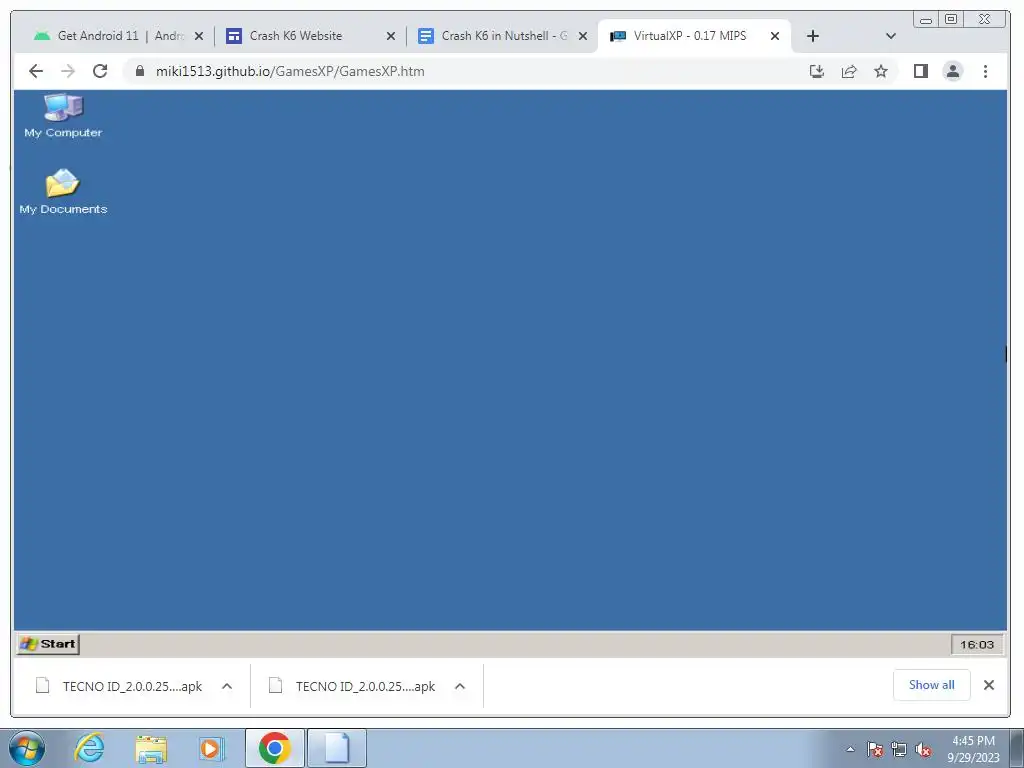Show hidden system tray icons

click(850, 750)
